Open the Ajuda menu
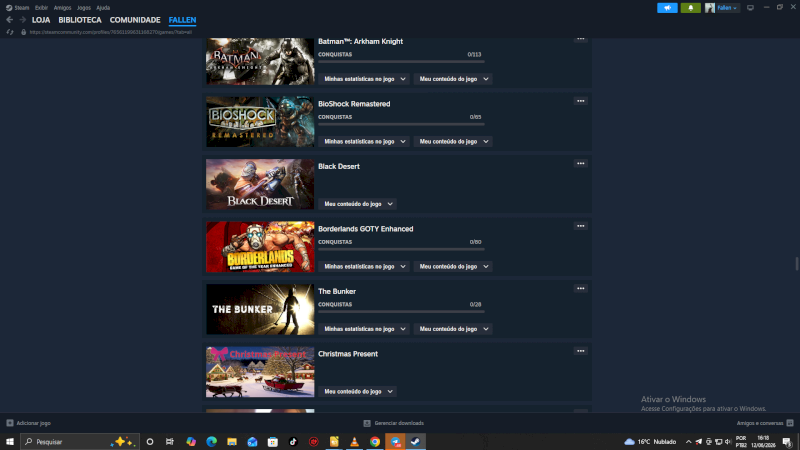This screenshot has width=800, height=450. pos(103,8)
